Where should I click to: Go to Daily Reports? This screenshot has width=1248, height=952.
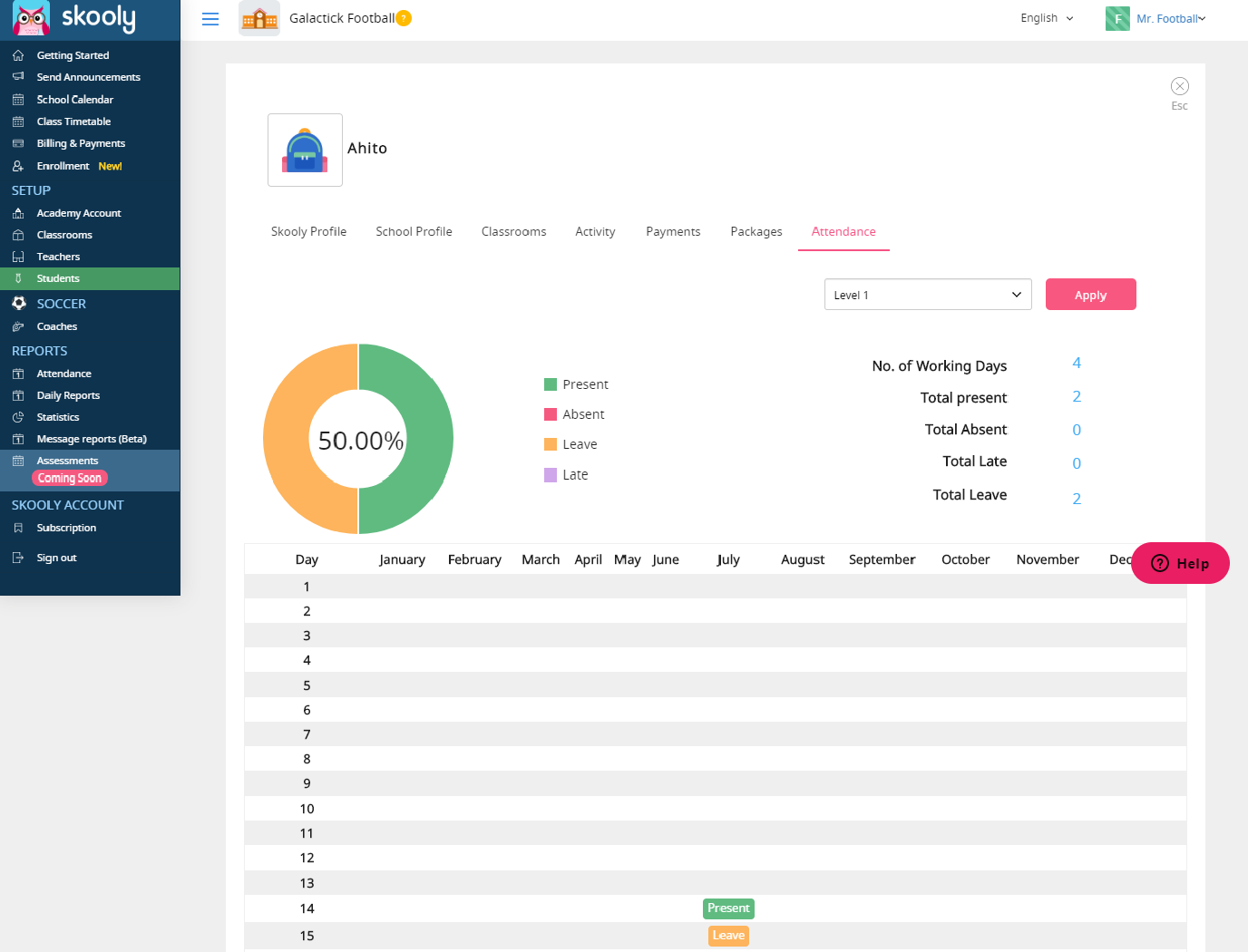pyautogui.click(x=68, y=395)
